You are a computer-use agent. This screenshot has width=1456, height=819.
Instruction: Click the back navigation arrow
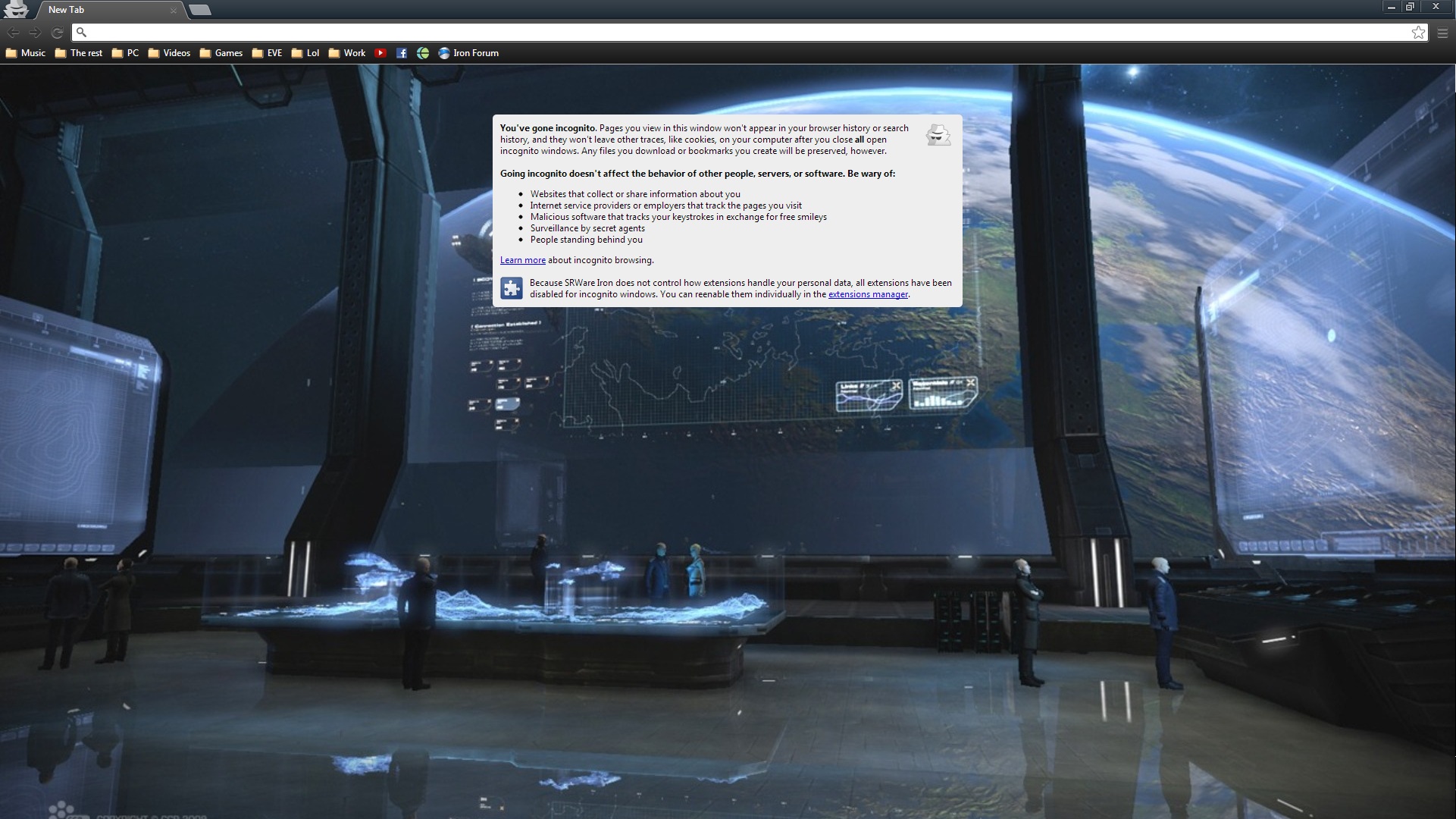pos(13,33)
